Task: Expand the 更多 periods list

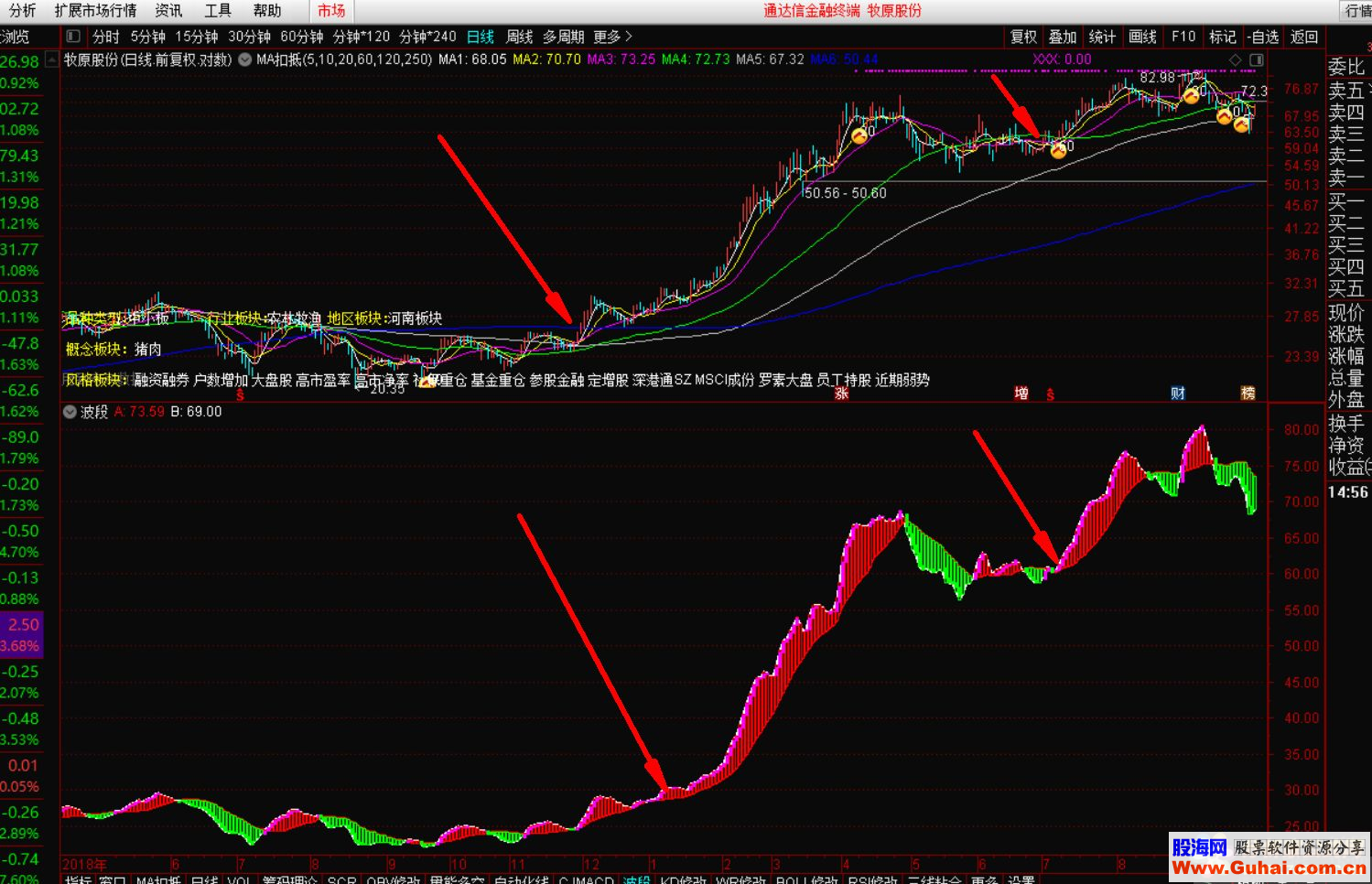Action: coord(612,37)
